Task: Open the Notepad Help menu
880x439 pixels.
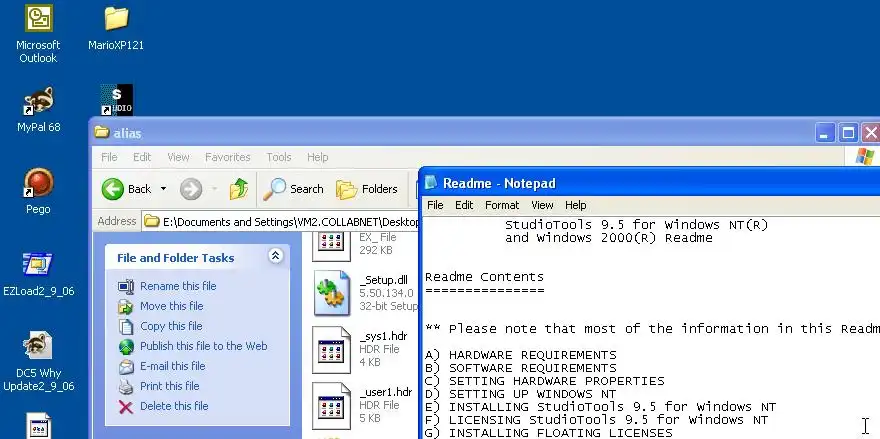Action: (x=575, y=205)
